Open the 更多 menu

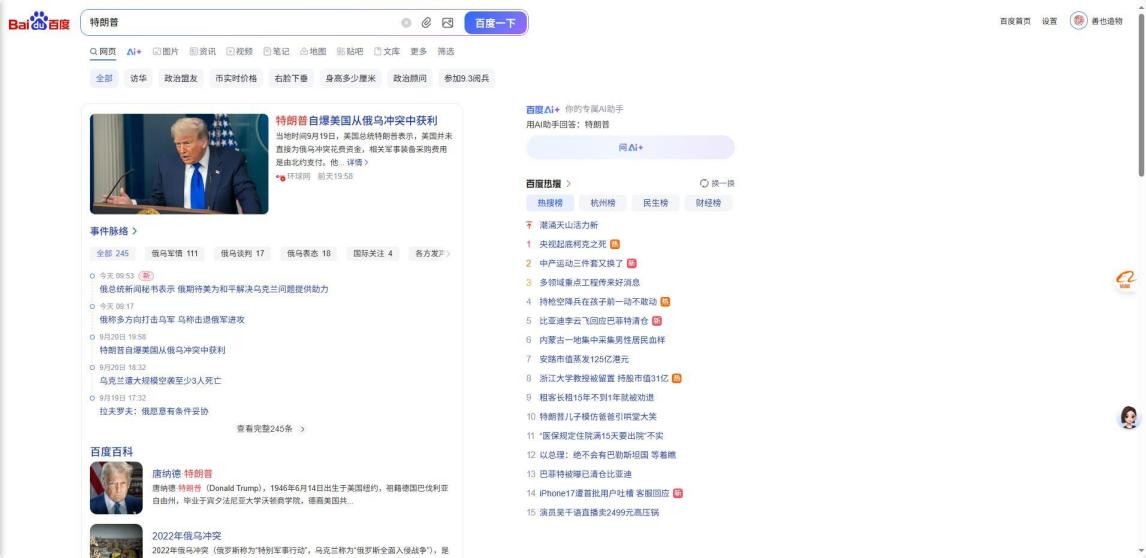(x=419, y=51)
